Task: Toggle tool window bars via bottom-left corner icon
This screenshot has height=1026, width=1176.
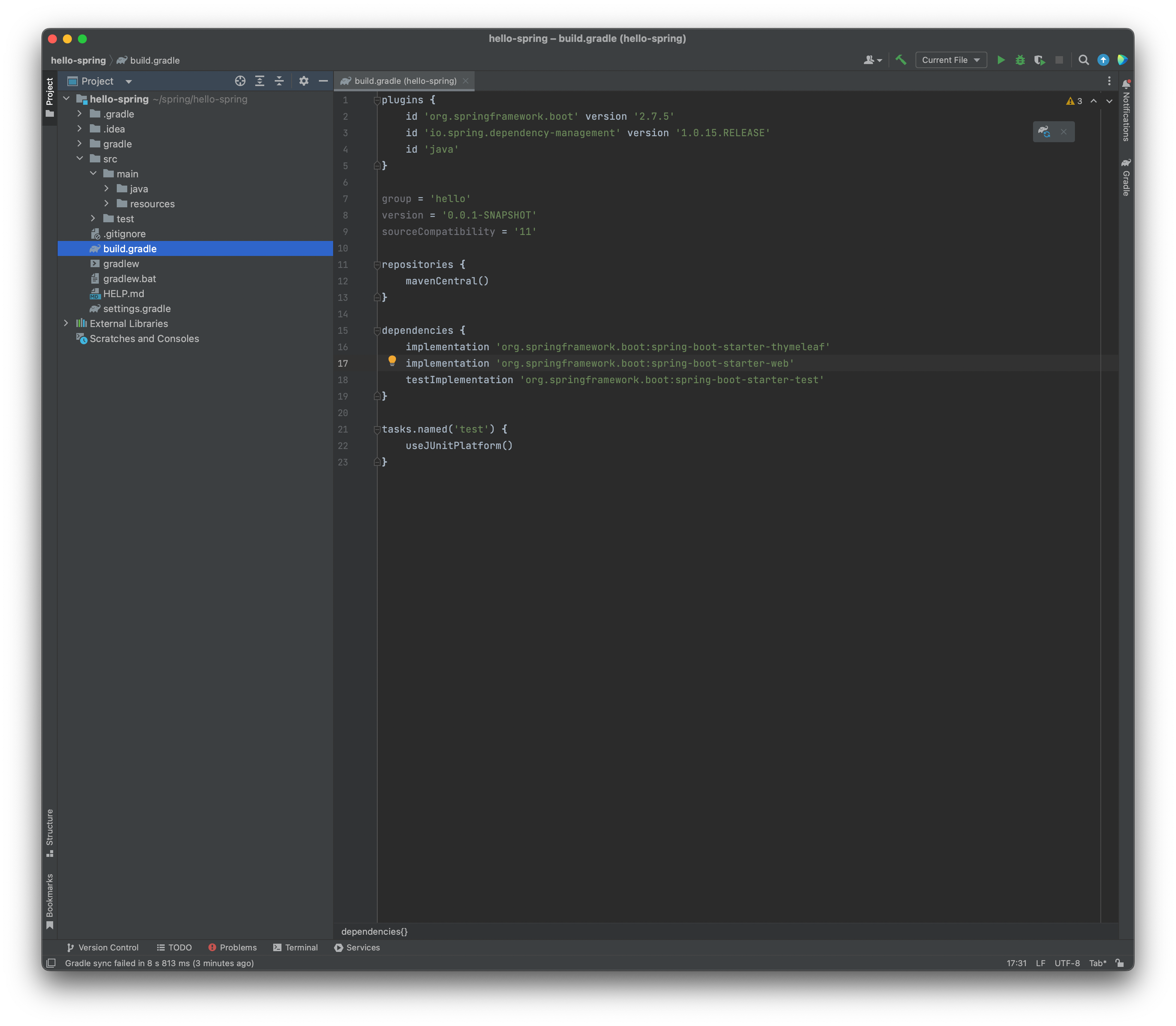Action: point(51,963)
